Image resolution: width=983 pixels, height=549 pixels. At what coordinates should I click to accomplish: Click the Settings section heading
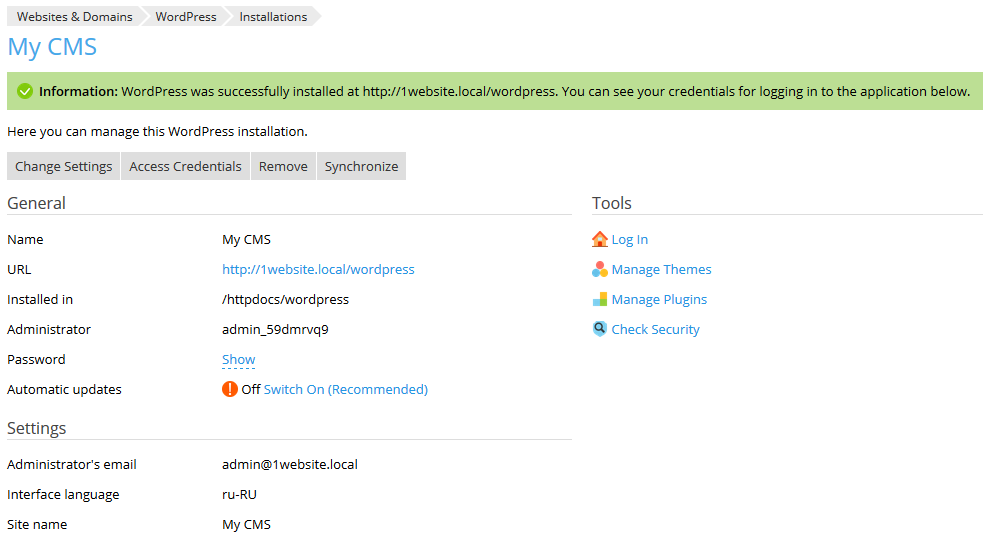click(36, 428)
